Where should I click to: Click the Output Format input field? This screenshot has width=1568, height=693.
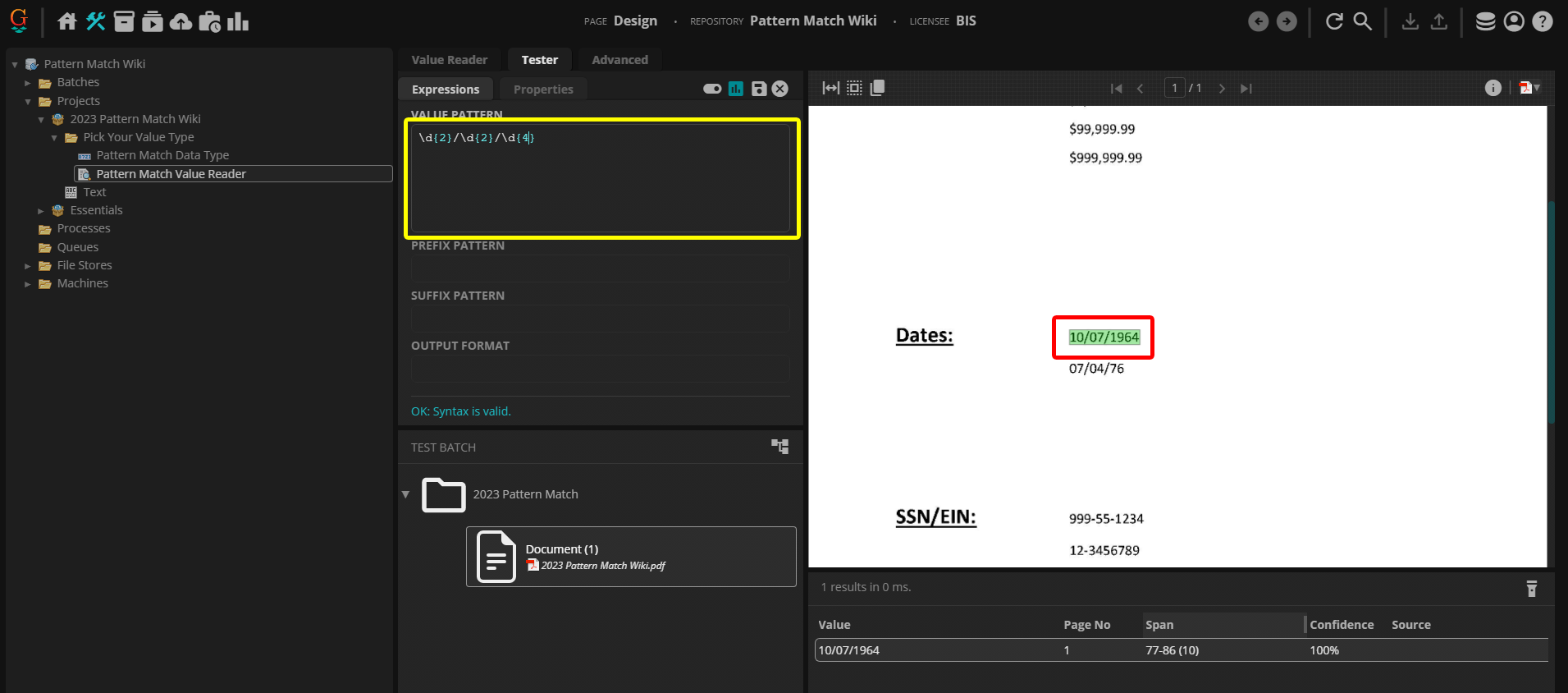click(x=600, y=369)
